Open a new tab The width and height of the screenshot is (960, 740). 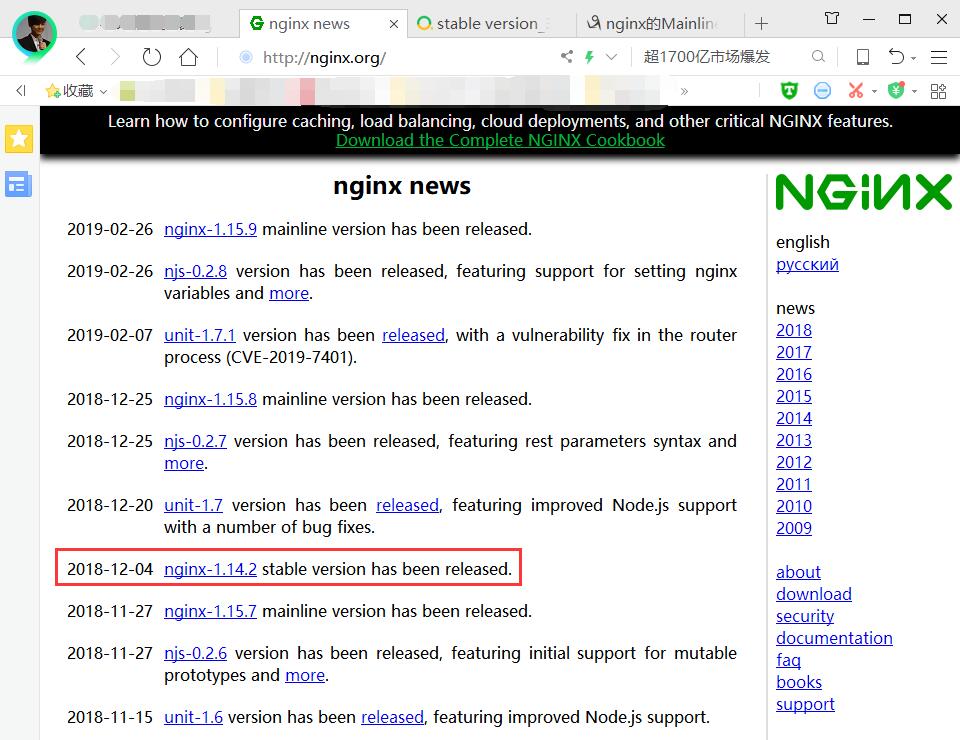coord(761,24)
